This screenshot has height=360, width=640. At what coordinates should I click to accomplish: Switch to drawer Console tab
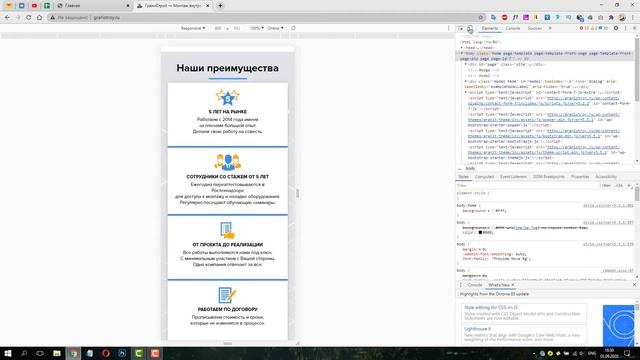tap(475, 285)
